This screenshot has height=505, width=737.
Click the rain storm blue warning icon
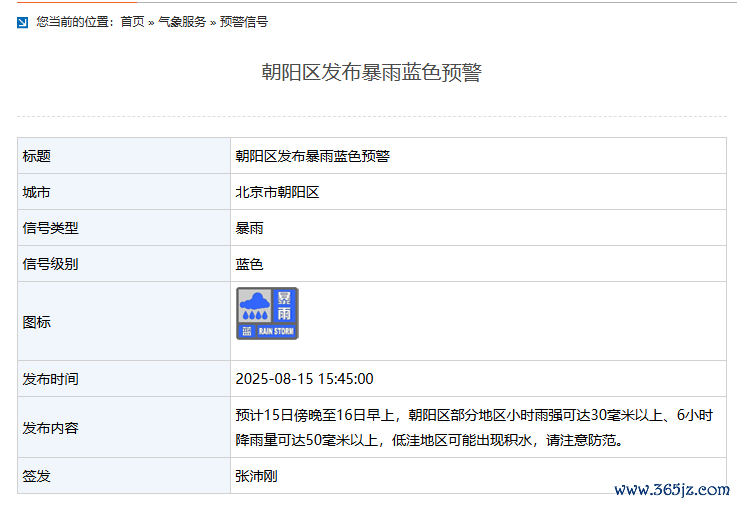(x=267, y=313)
